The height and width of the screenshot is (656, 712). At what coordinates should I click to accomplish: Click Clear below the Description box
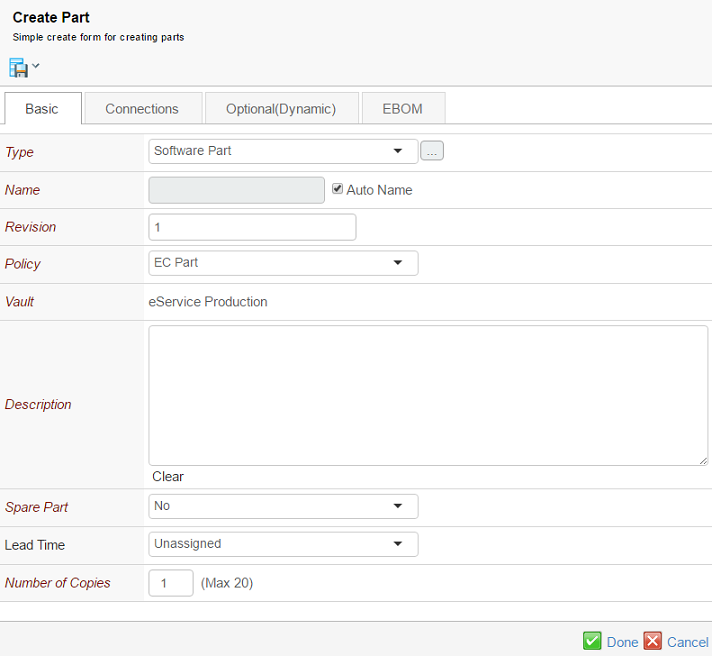(x=168, y=477)
